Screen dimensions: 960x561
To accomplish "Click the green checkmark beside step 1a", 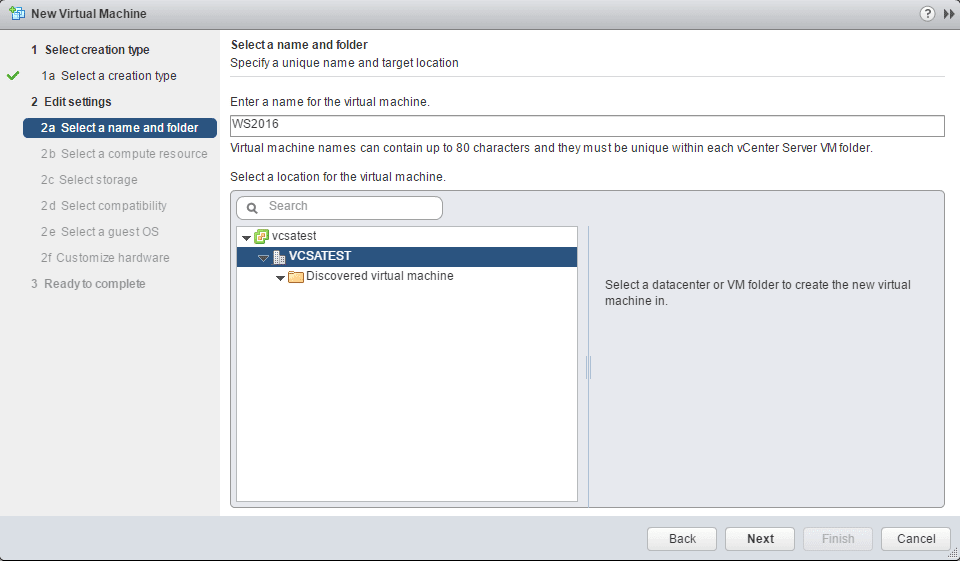I will 13,76.
